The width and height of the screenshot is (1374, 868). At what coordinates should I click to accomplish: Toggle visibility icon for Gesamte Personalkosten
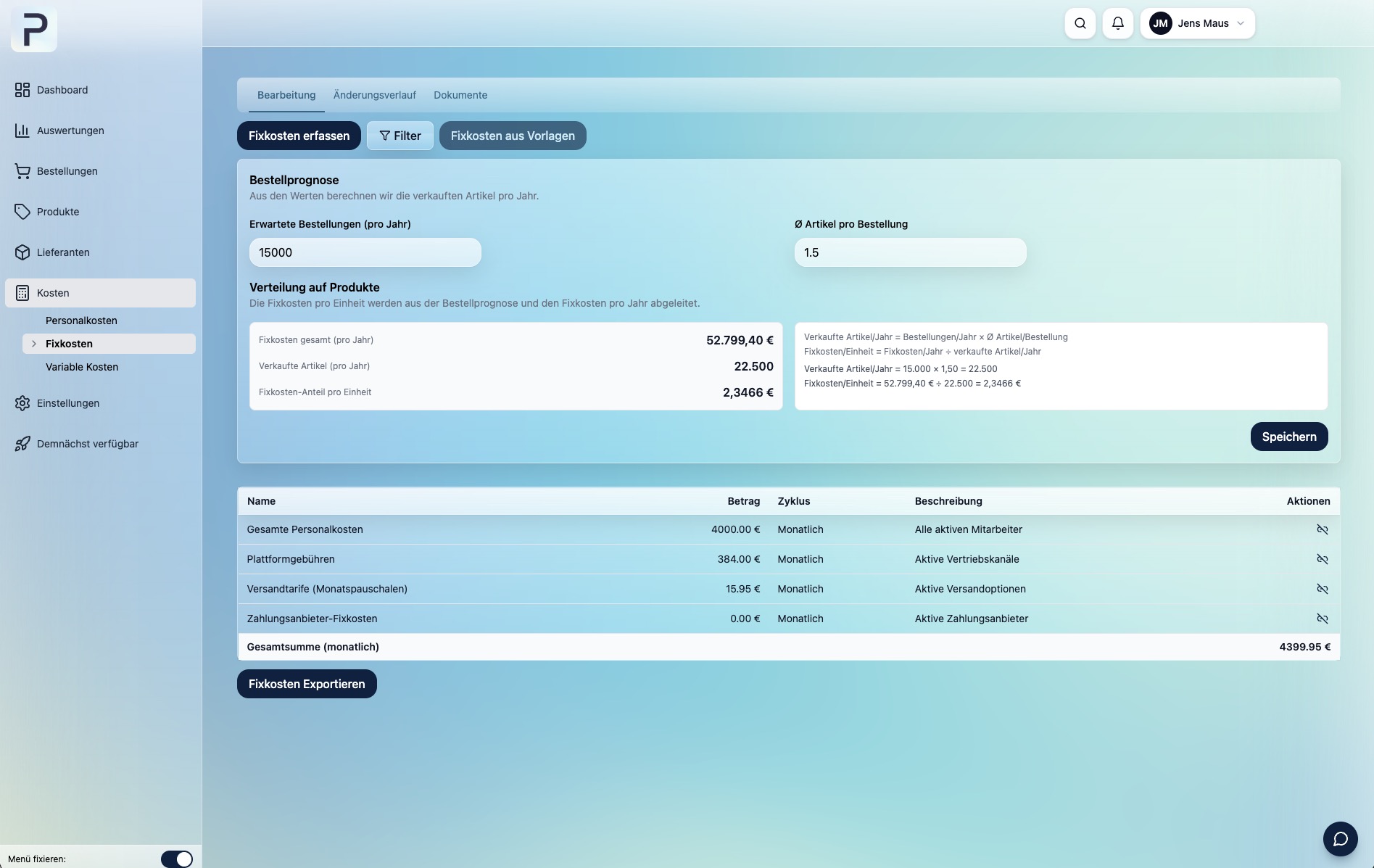[x=1322, y=529]
